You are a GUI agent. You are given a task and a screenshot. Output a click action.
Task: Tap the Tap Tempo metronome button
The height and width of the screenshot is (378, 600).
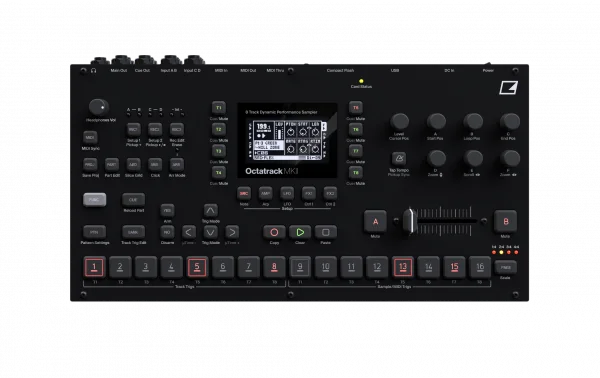point(399,158)
